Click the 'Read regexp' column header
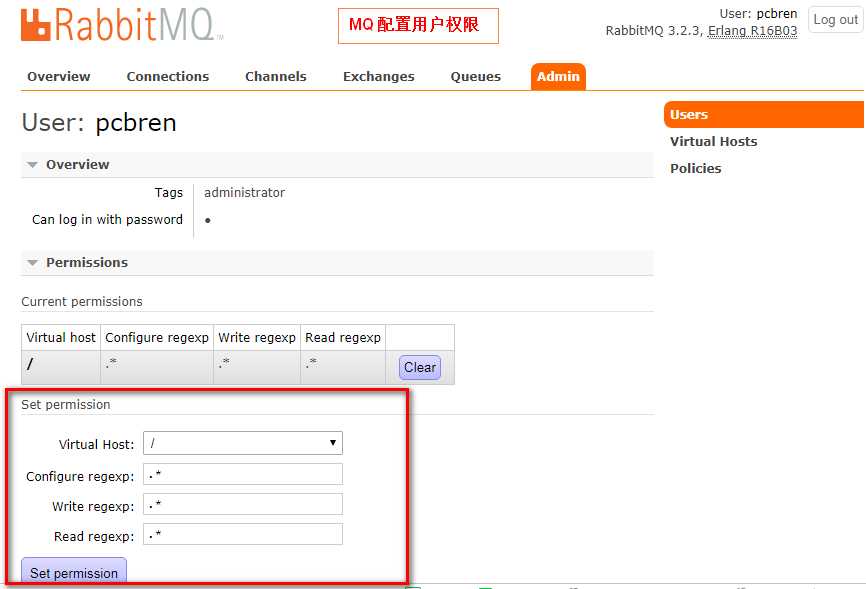The width and height of the screenshot is (866, 589). (343, 338)
